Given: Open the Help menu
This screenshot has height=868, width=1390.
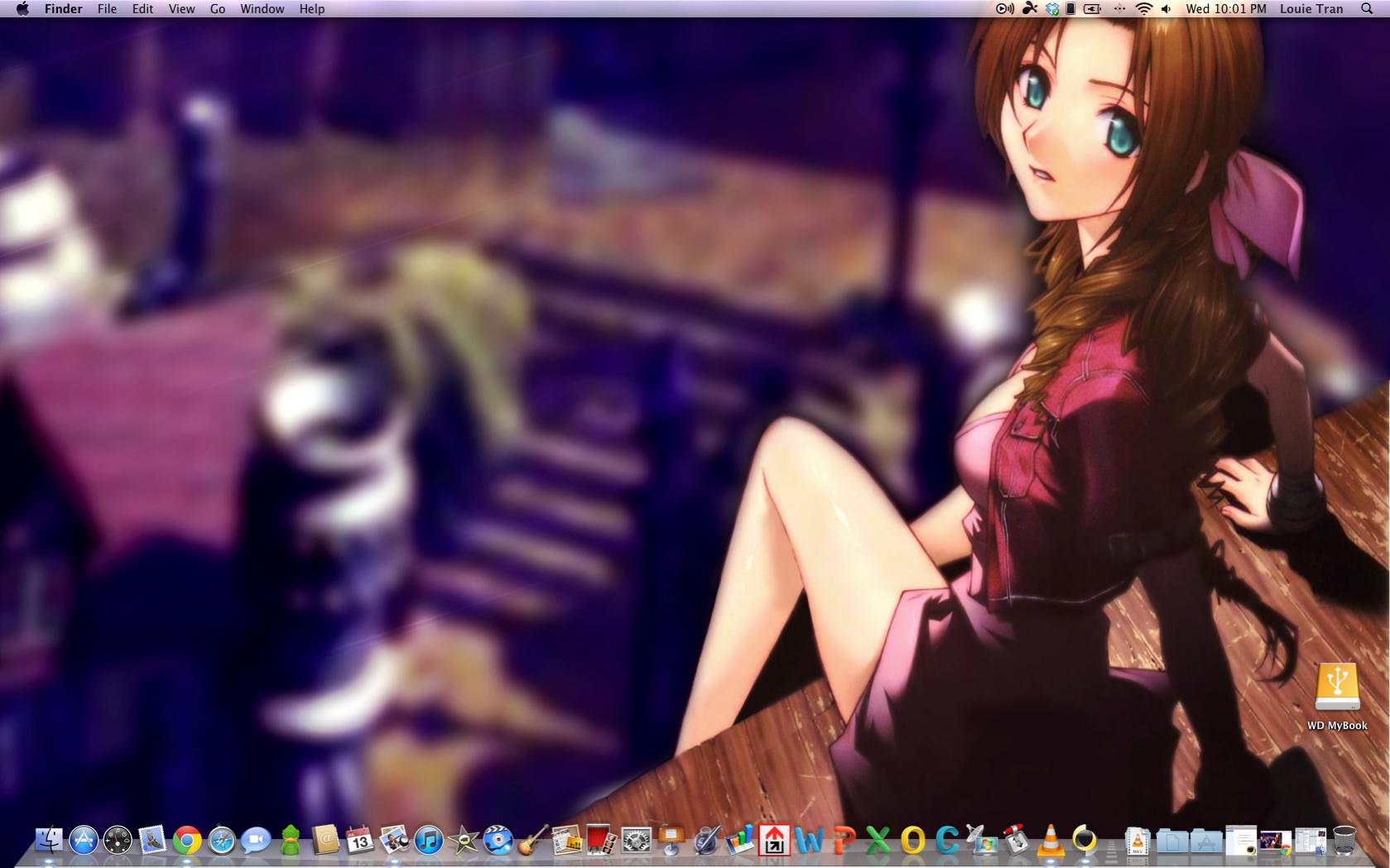Looking at the screenshot, I should click(x=312, y=9).
